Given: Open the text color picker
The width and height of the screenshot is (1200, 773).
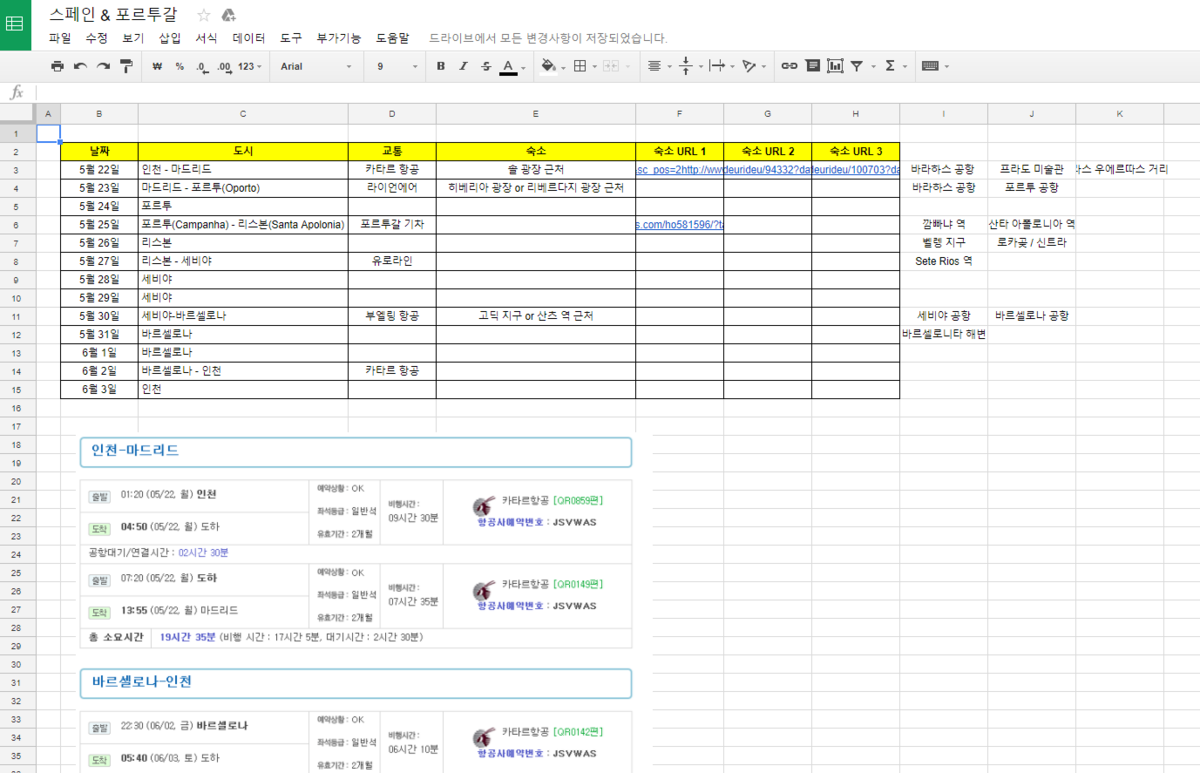Looking at the screenshot, I should click(x=508, y=66).
